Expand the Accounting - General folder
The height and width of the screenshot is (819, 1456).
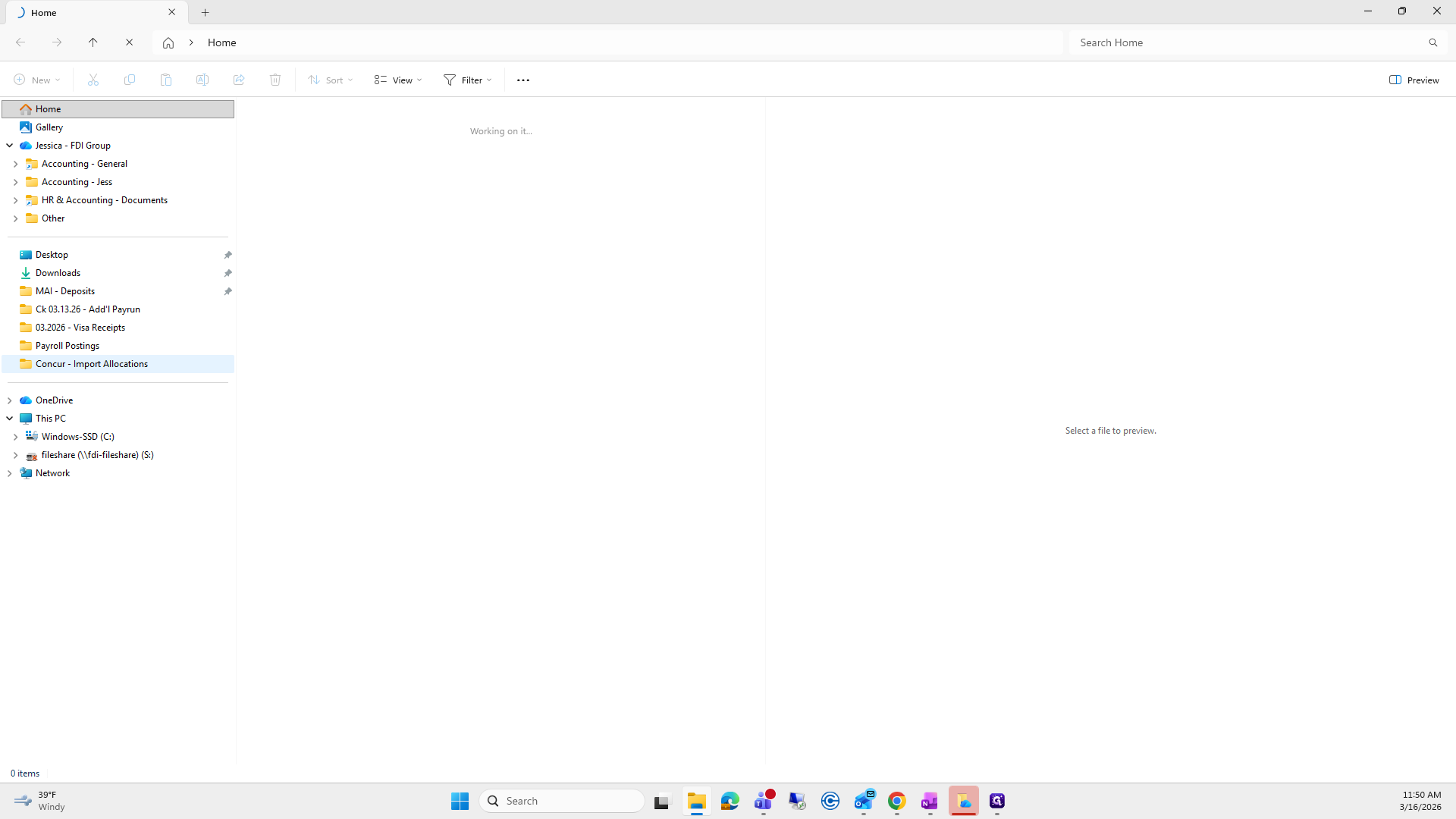coord(15,164)
